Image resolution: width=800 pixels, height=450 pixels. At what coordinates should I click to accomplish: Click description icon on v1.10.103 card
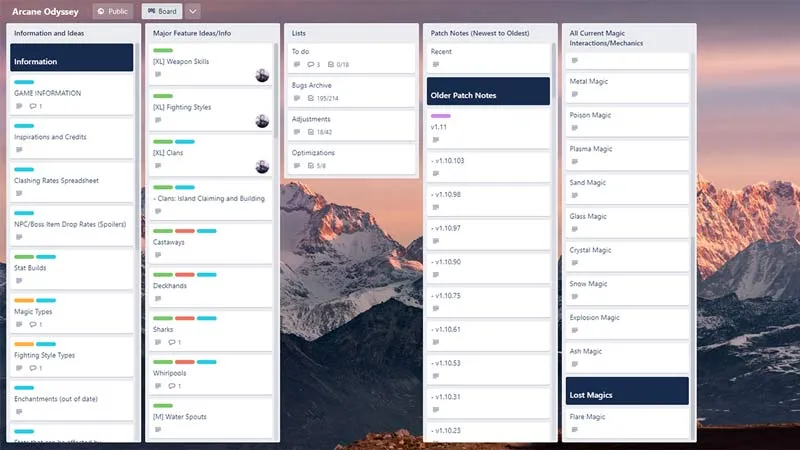pos(436,173)
